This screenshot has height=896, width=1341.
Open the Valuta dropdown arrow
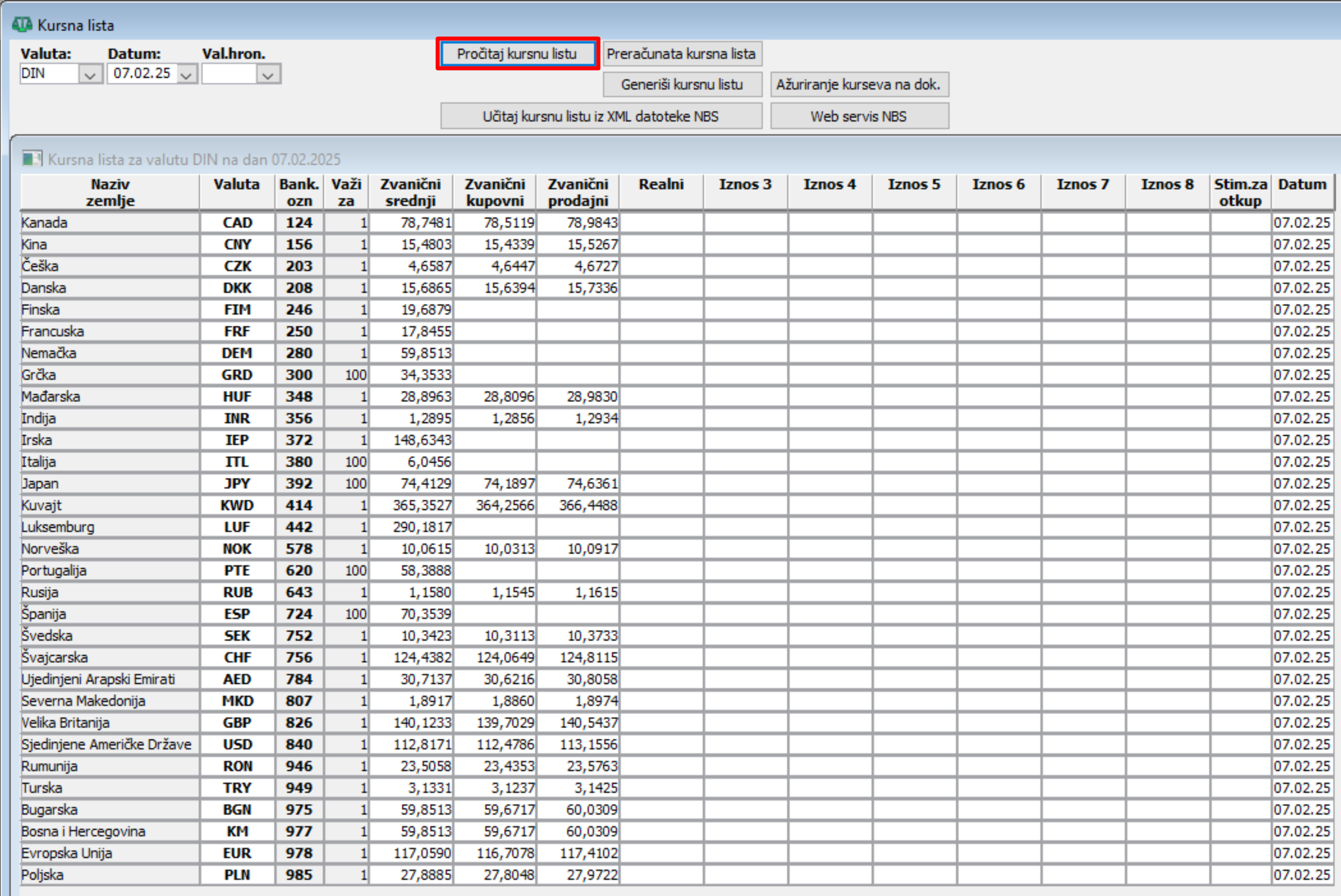(90, 74)
